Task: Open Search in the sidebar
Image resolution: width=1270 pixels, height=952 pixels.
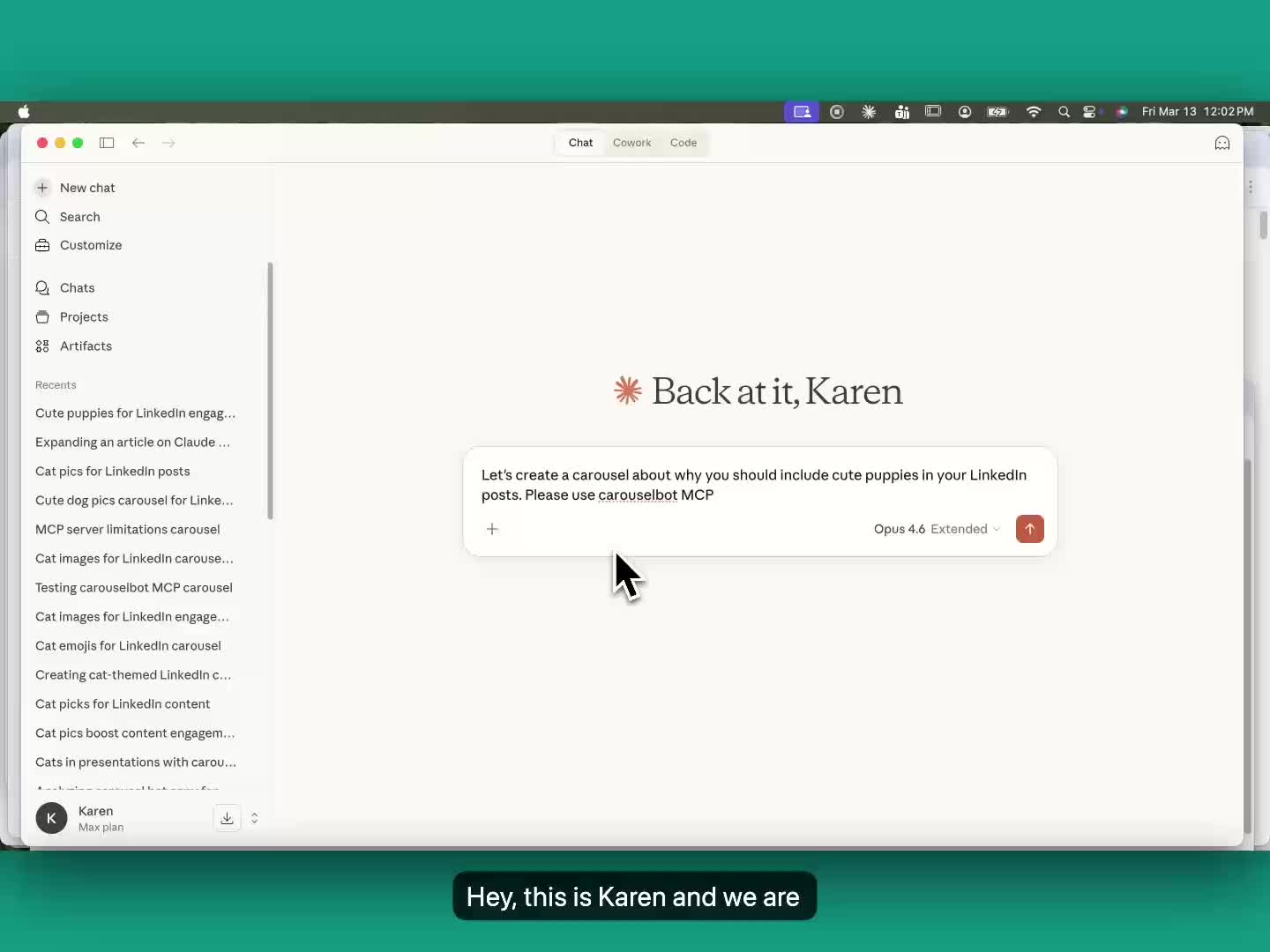Action: click(79, 217)
